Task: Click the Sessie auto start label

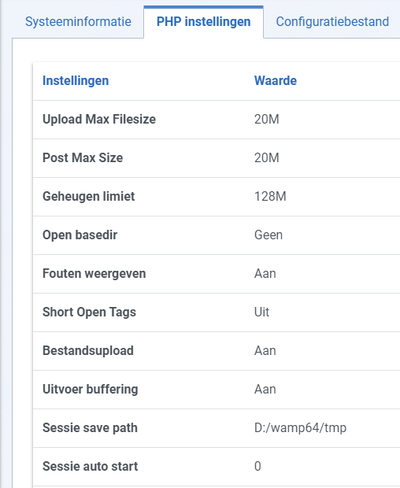Action: (x=90, y=466)
